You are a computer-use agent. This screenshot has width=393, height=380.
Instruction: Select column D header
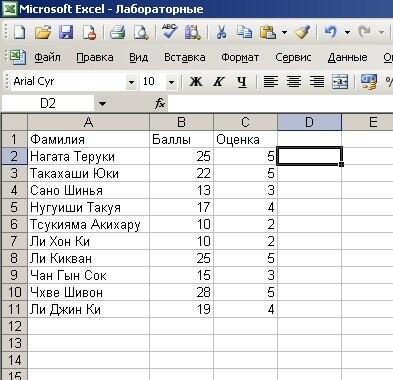(309, 122)
